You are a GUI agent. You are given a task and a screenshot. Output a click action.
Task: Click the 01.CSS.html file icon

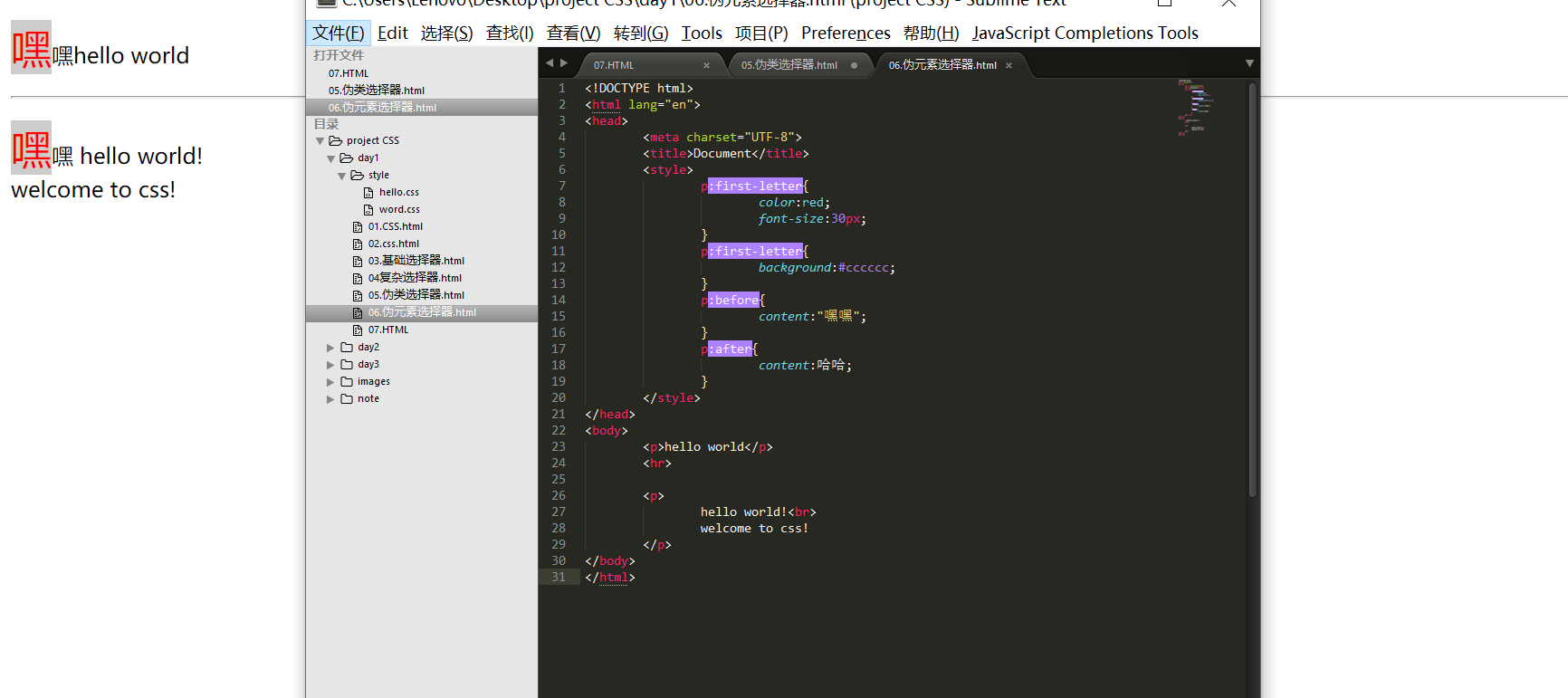pos(358,227)
